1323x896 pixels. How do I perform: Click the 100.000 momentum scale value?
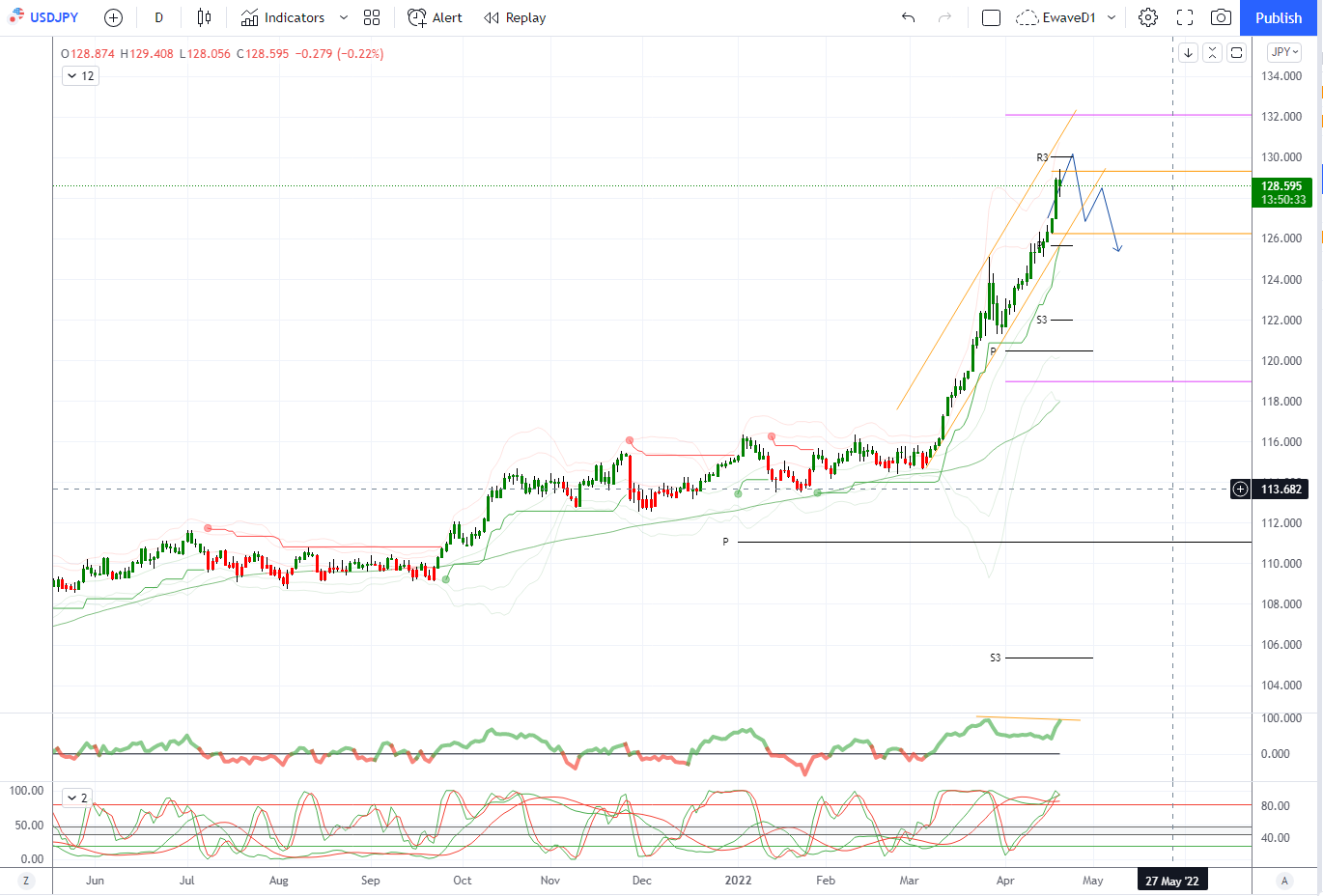[1281, 718]
